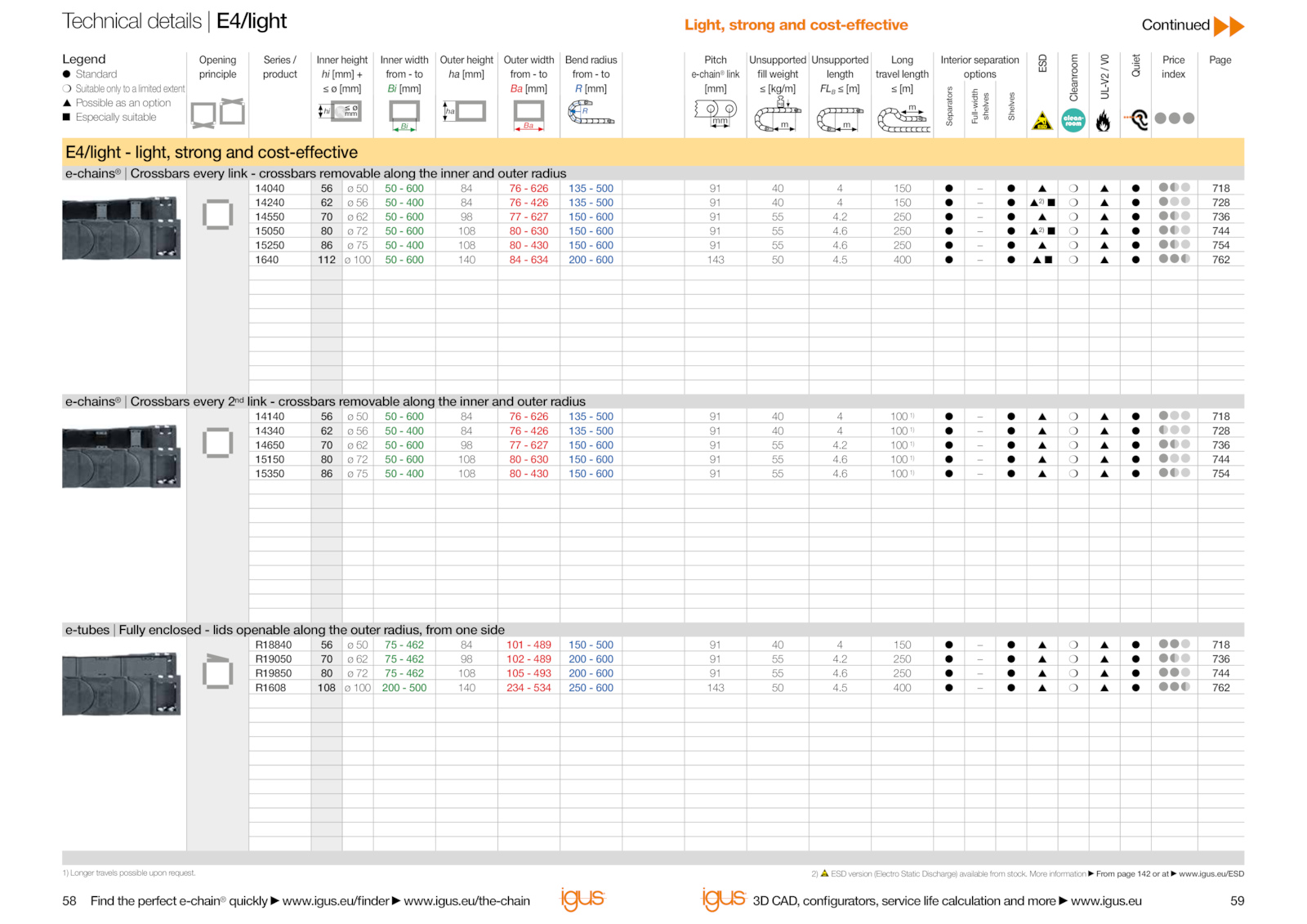Click the unsupported fill weight chain icon

(x=778, y=114)
